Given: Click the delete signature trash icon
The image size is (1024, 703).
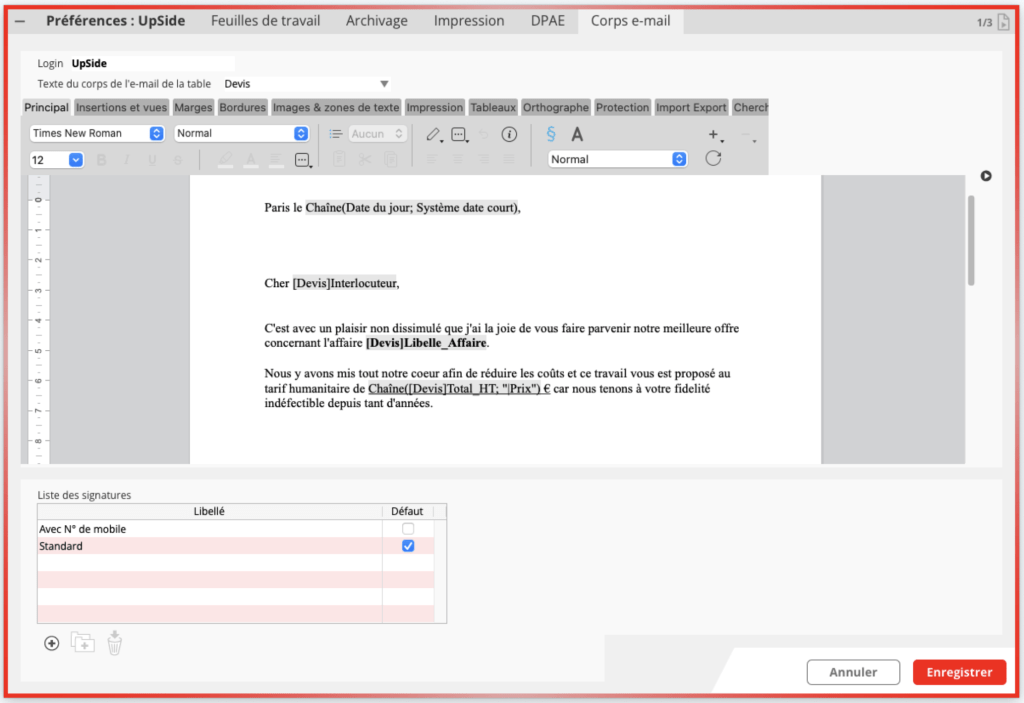Looking at the screenshot, I should click(x=115, y=643).
